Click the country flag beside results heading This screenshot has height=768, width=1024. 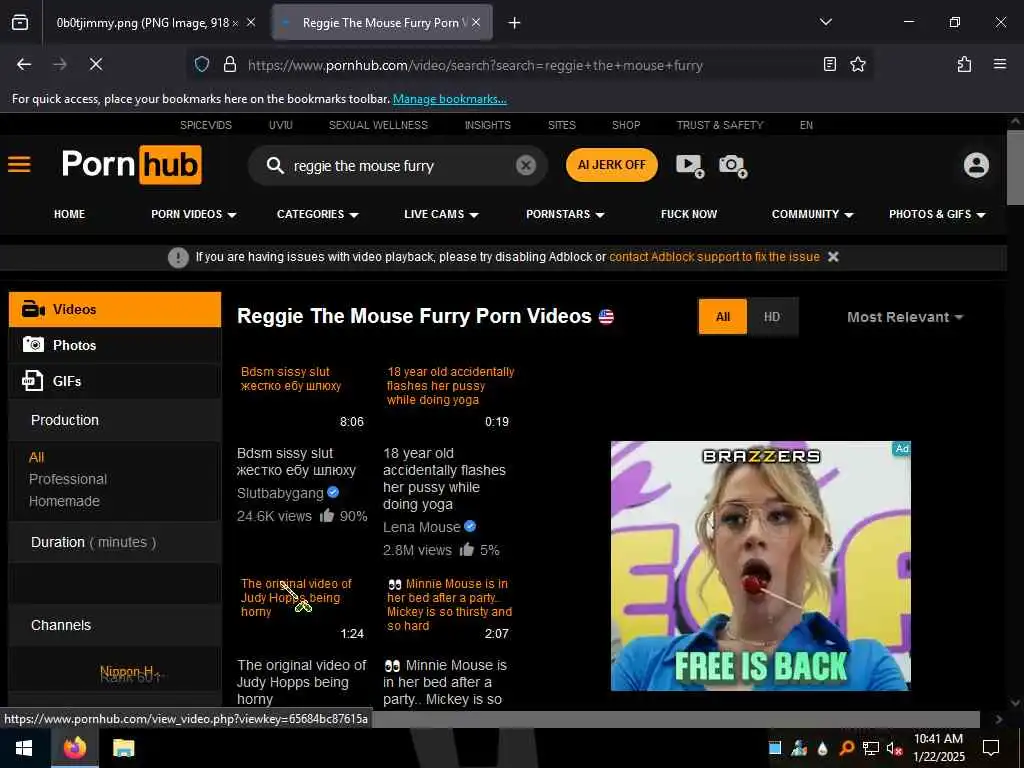606,317
